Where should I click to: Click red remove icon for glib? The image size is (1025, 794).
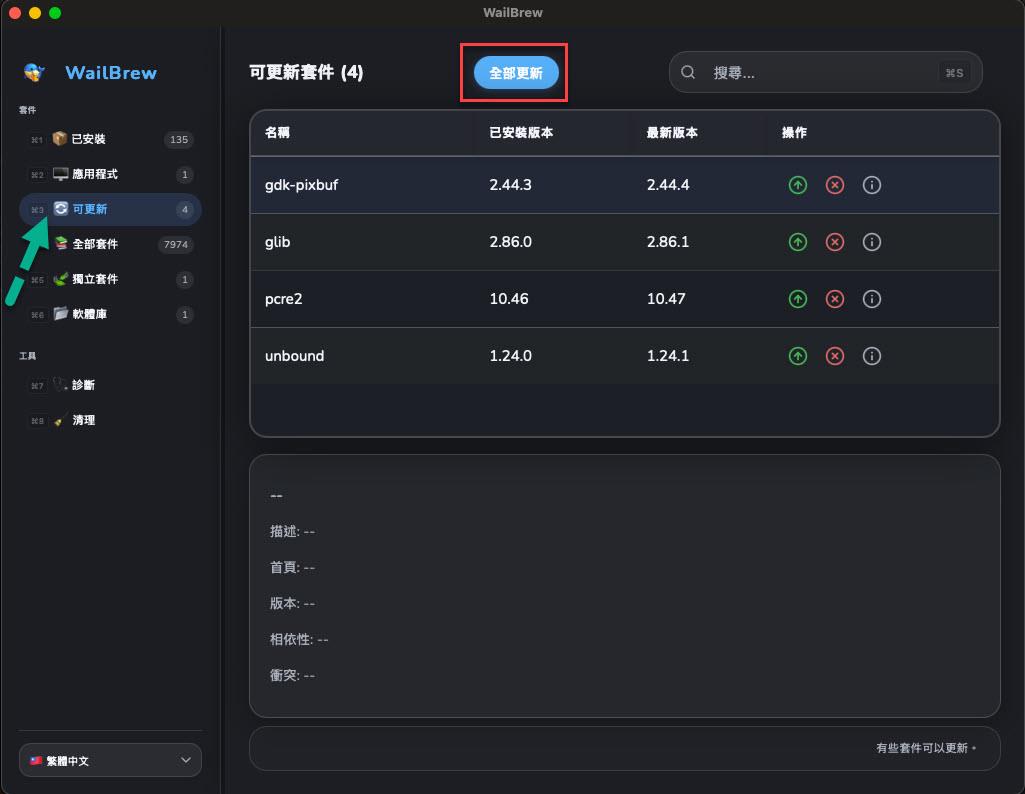(x=835, y=242)
